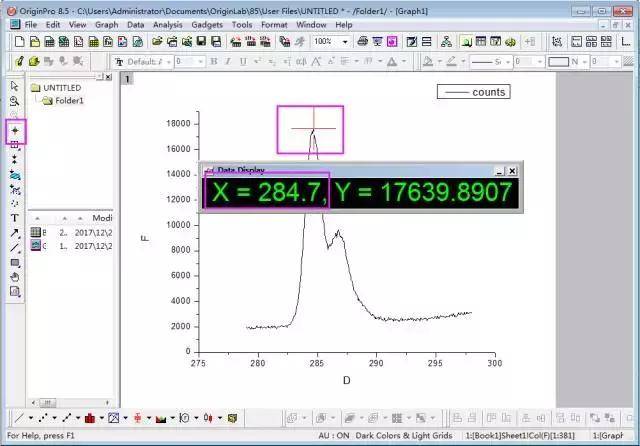Toggle Bold text formatting
The image size is (640, 446).
(x=213, y=62)
